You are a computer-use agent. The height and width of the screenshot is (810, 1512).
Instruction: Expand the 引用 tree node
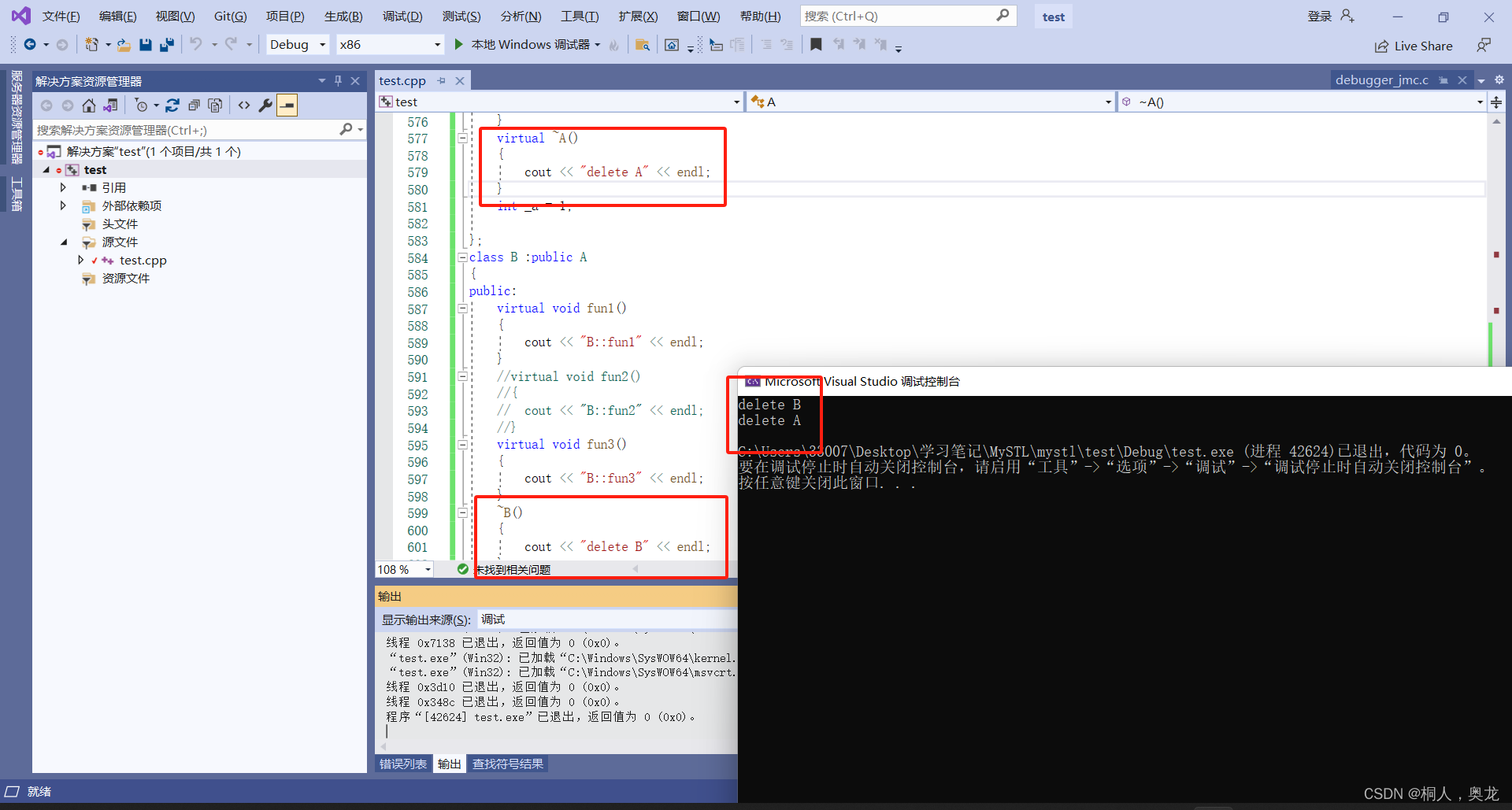pos(63,187)
